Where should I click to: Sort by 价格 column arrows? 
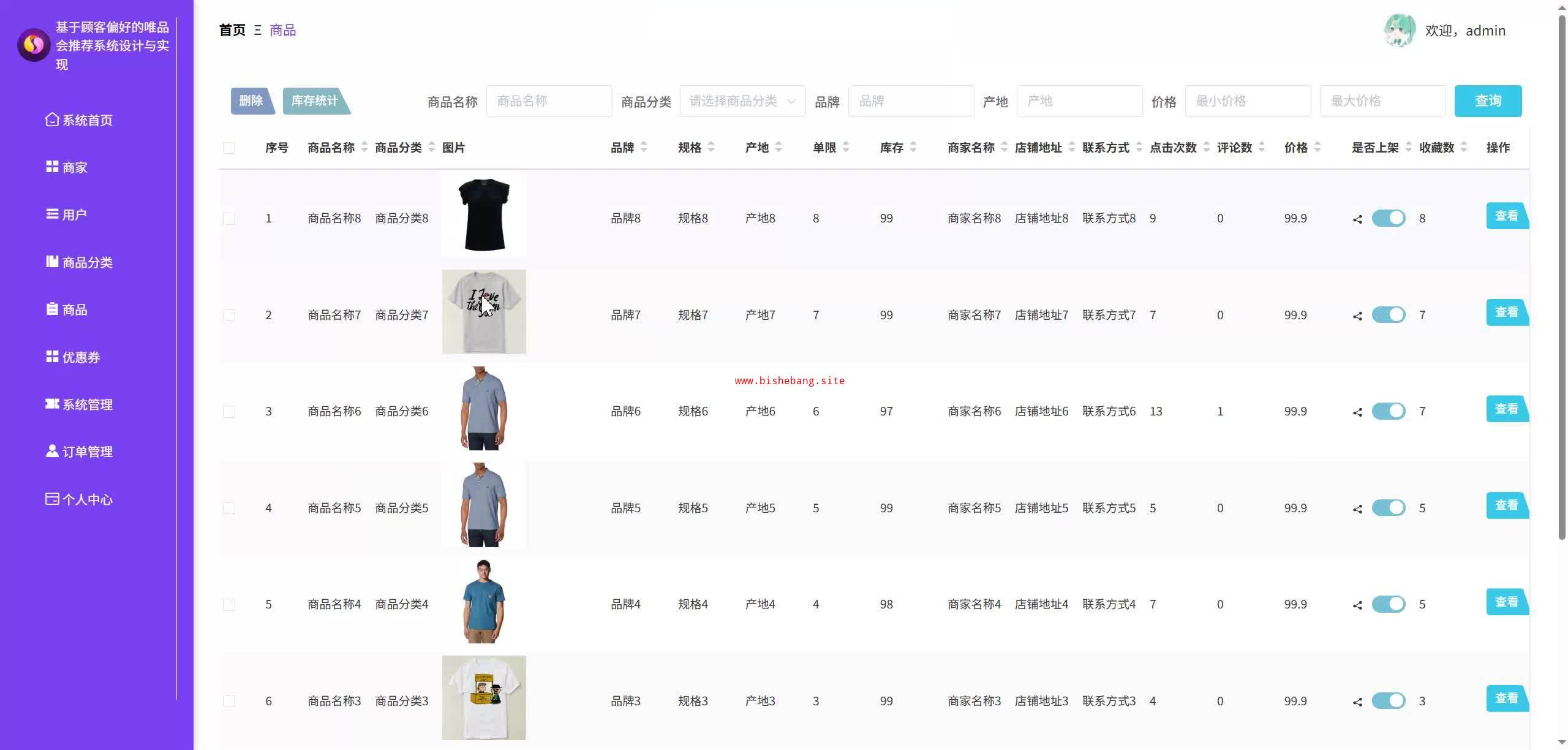point(1317,147)
